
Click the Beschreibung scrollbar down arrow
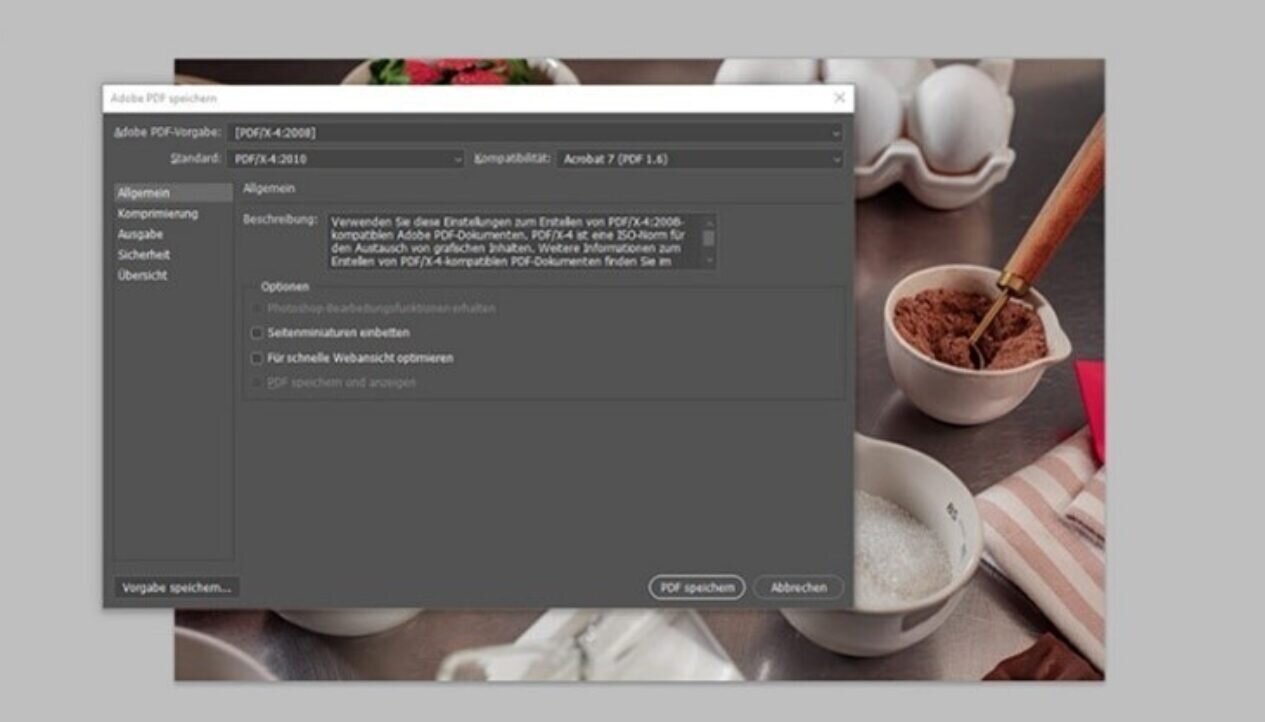[x=709, y=261]
